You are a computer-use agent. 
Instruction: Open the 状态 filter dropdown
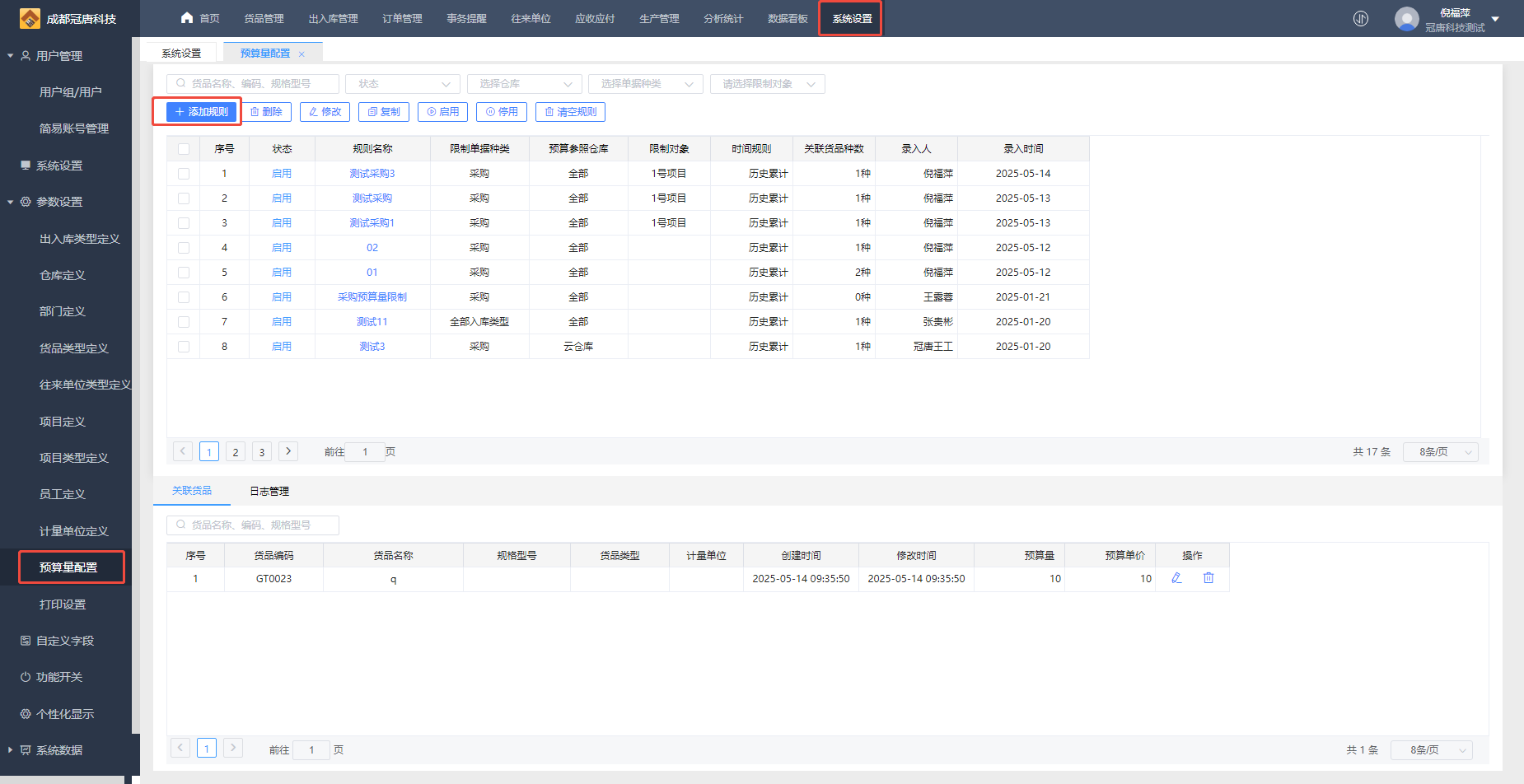tap(403, 84)
